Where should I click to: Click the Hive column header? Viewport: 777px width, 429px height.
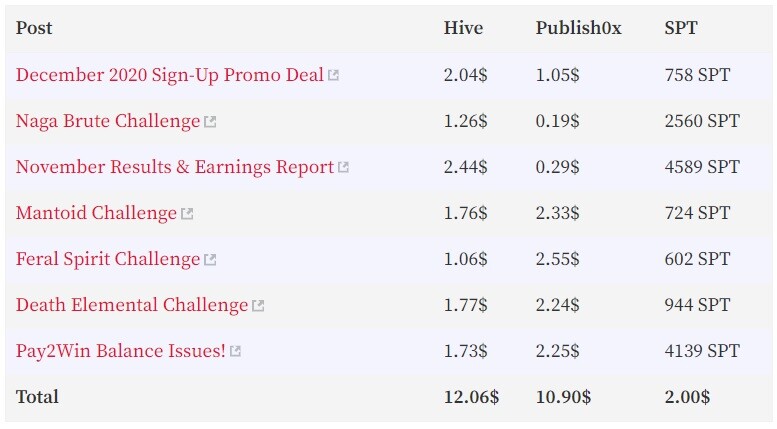point(463,28)
